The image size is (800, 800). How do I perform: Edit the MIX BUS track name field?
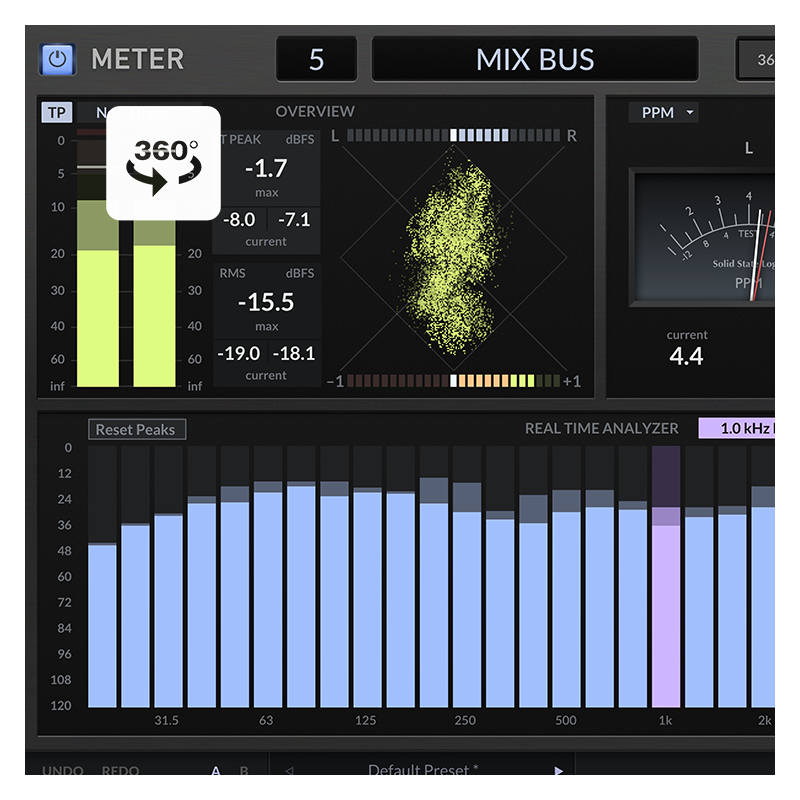point(535,59)
